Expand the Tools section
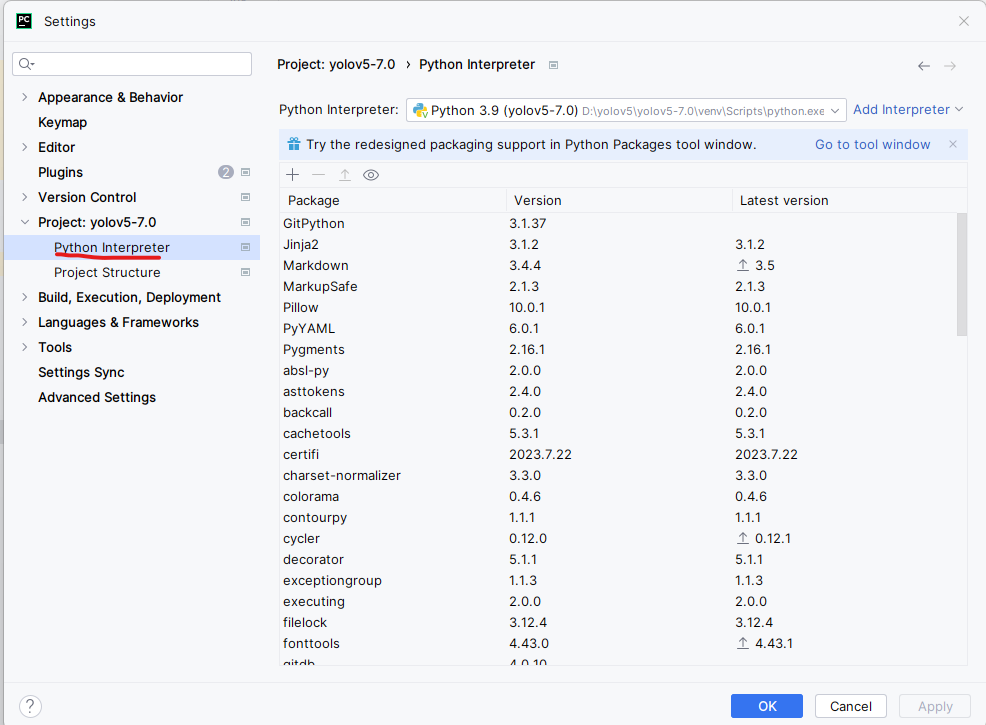986x725 pixels. tap(25, 347)
